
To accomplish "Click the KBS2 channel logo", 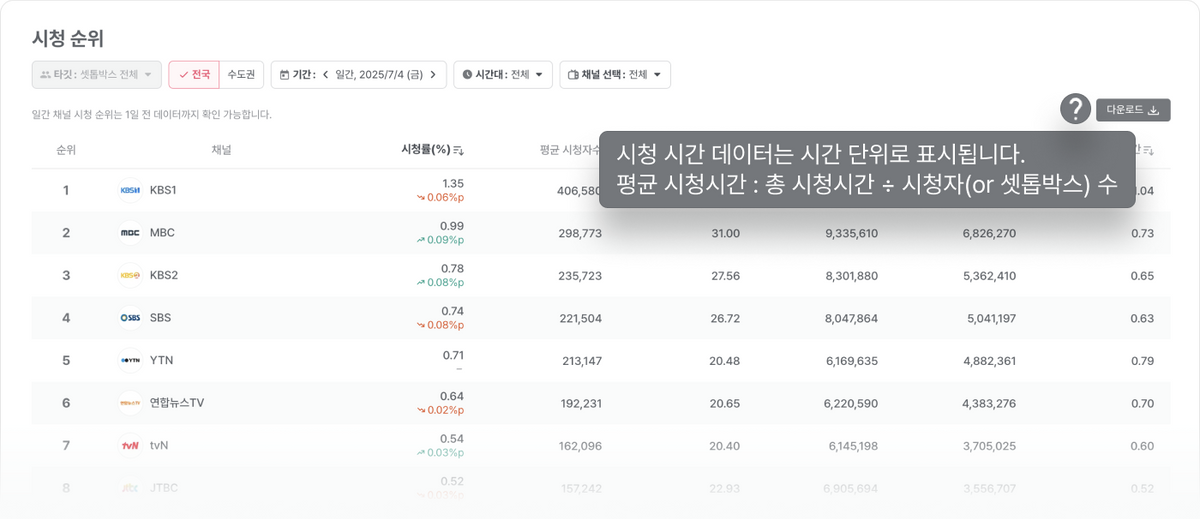I will pyautogui.click(x=130, y=275).
